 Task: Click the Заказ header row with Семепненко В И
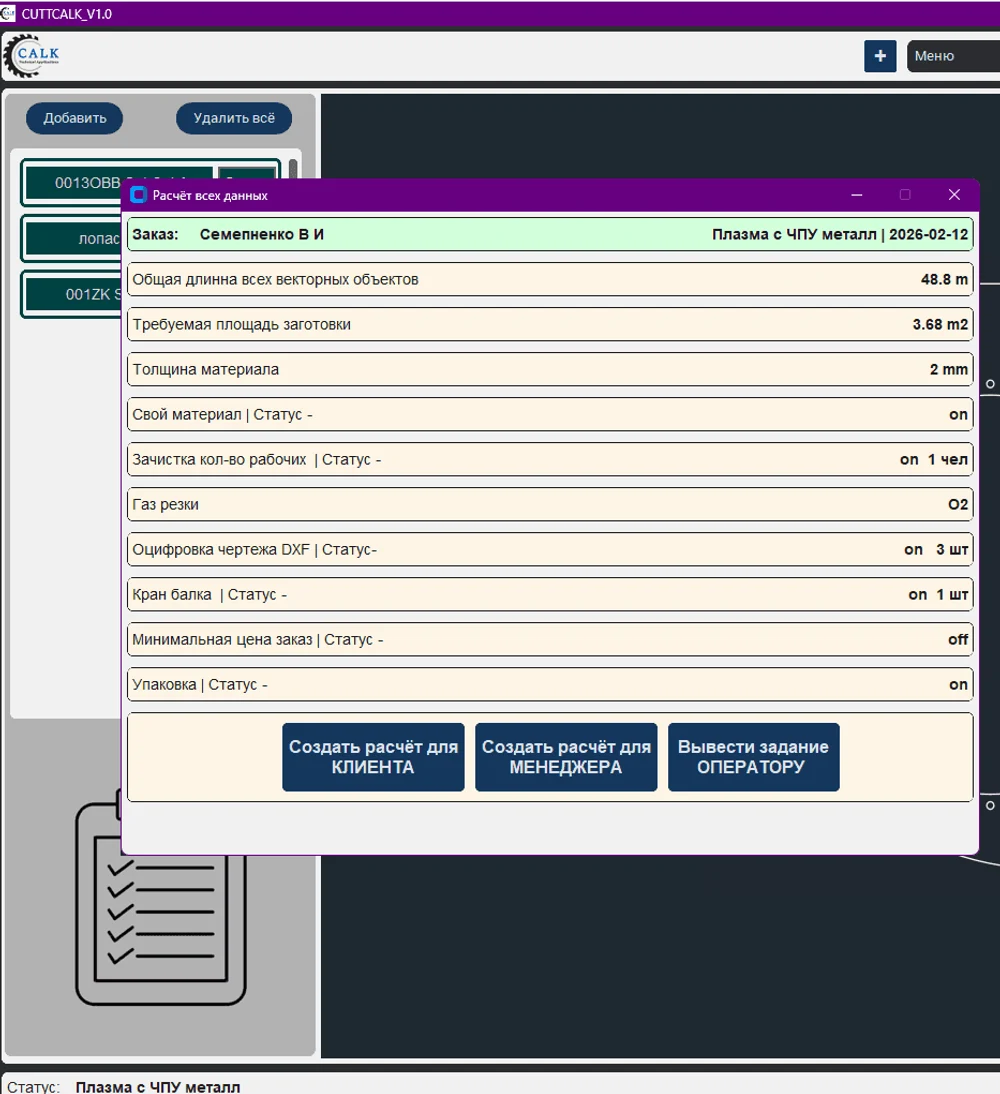550,234
